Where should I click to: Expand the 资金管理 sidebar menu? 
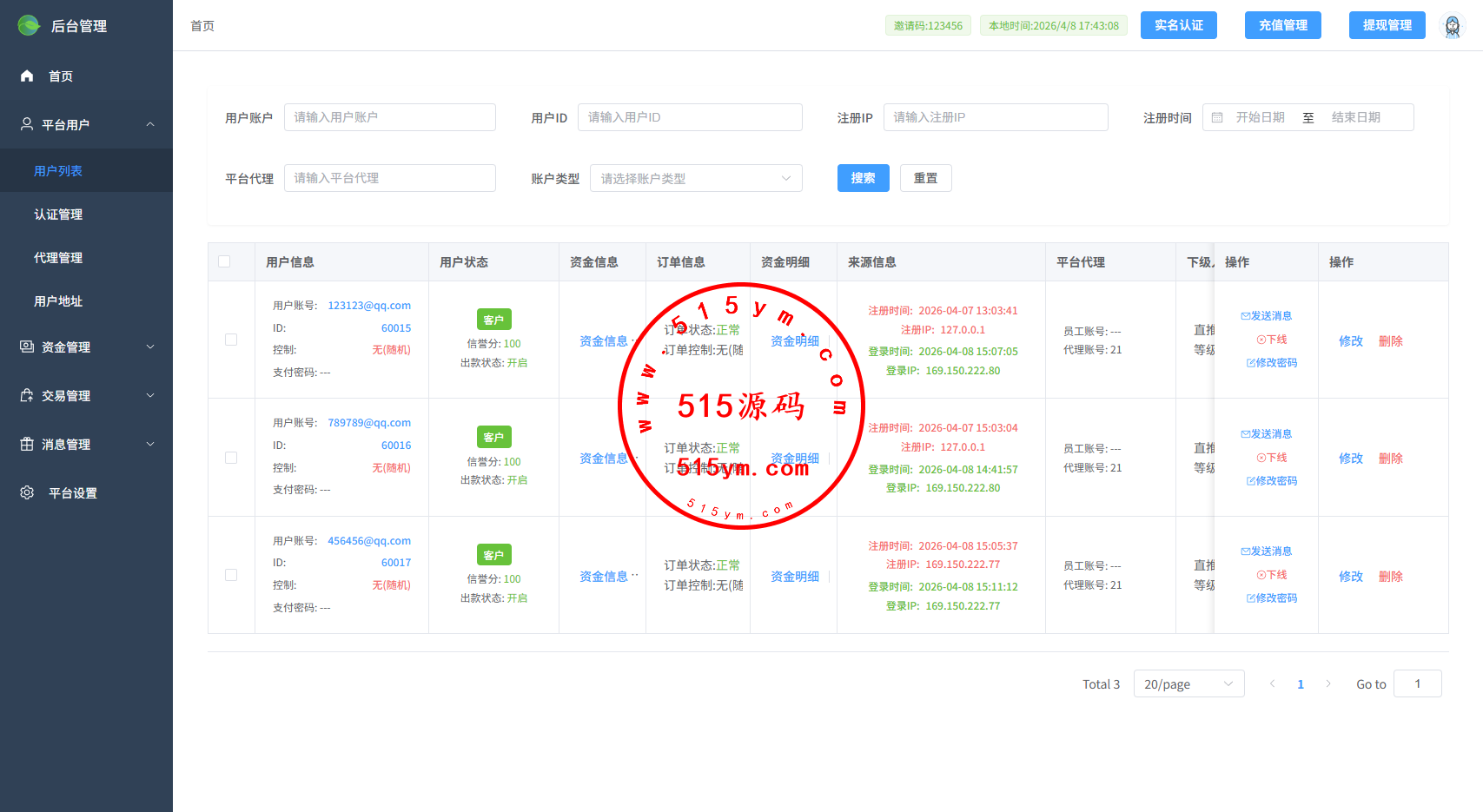86,347
